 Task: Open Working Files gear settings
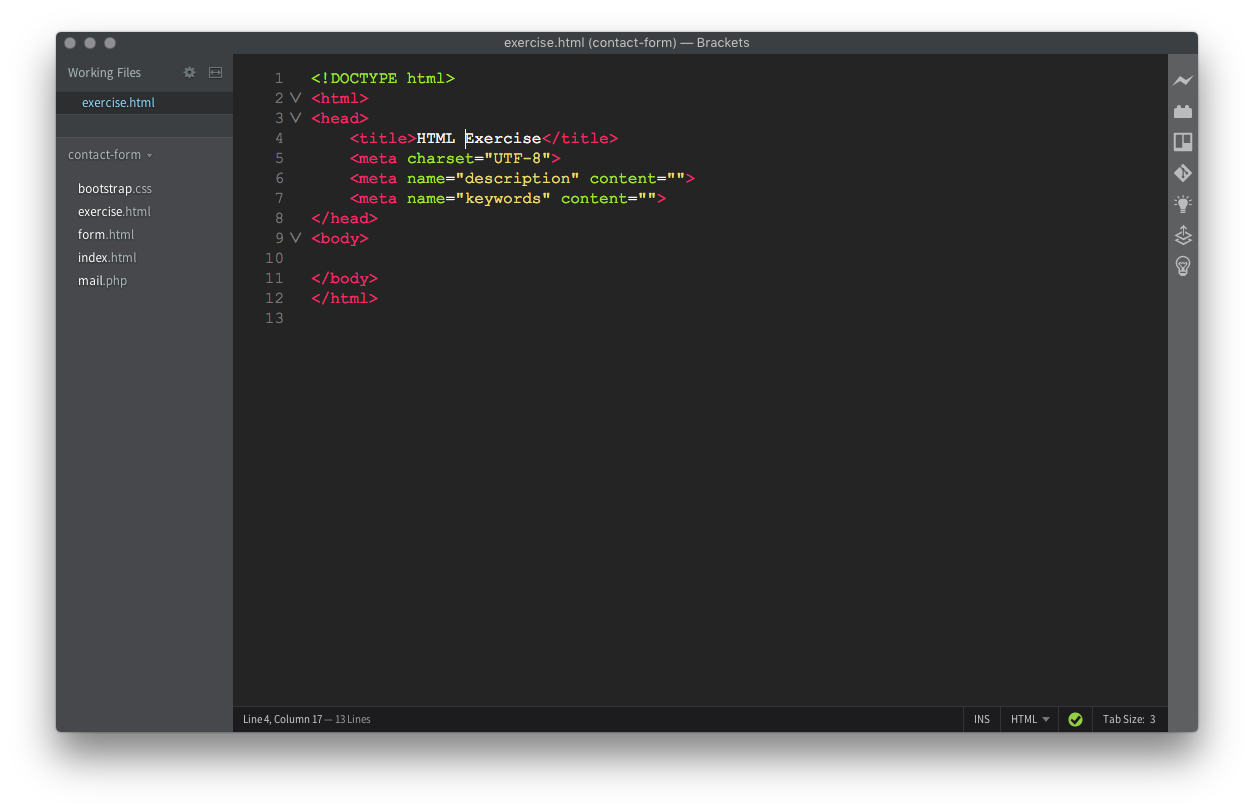(189, 73)
